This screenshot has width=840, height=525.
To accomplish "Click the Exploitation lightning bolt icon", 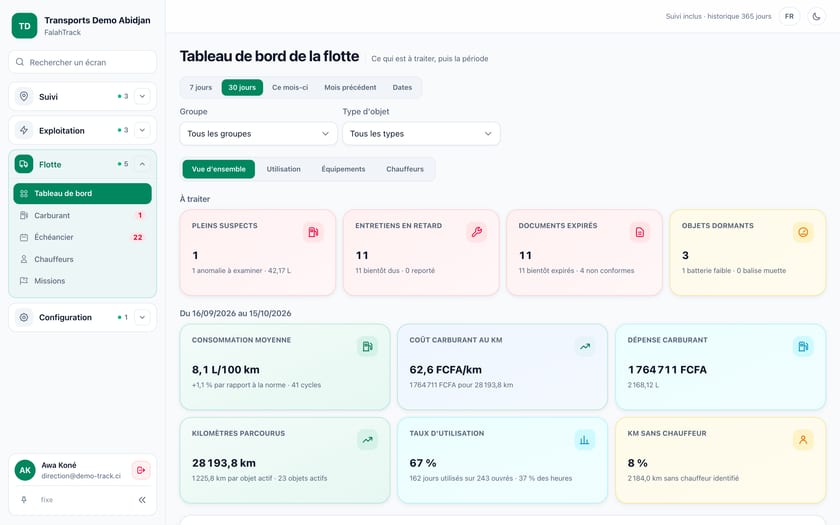I will click(24, 130).
